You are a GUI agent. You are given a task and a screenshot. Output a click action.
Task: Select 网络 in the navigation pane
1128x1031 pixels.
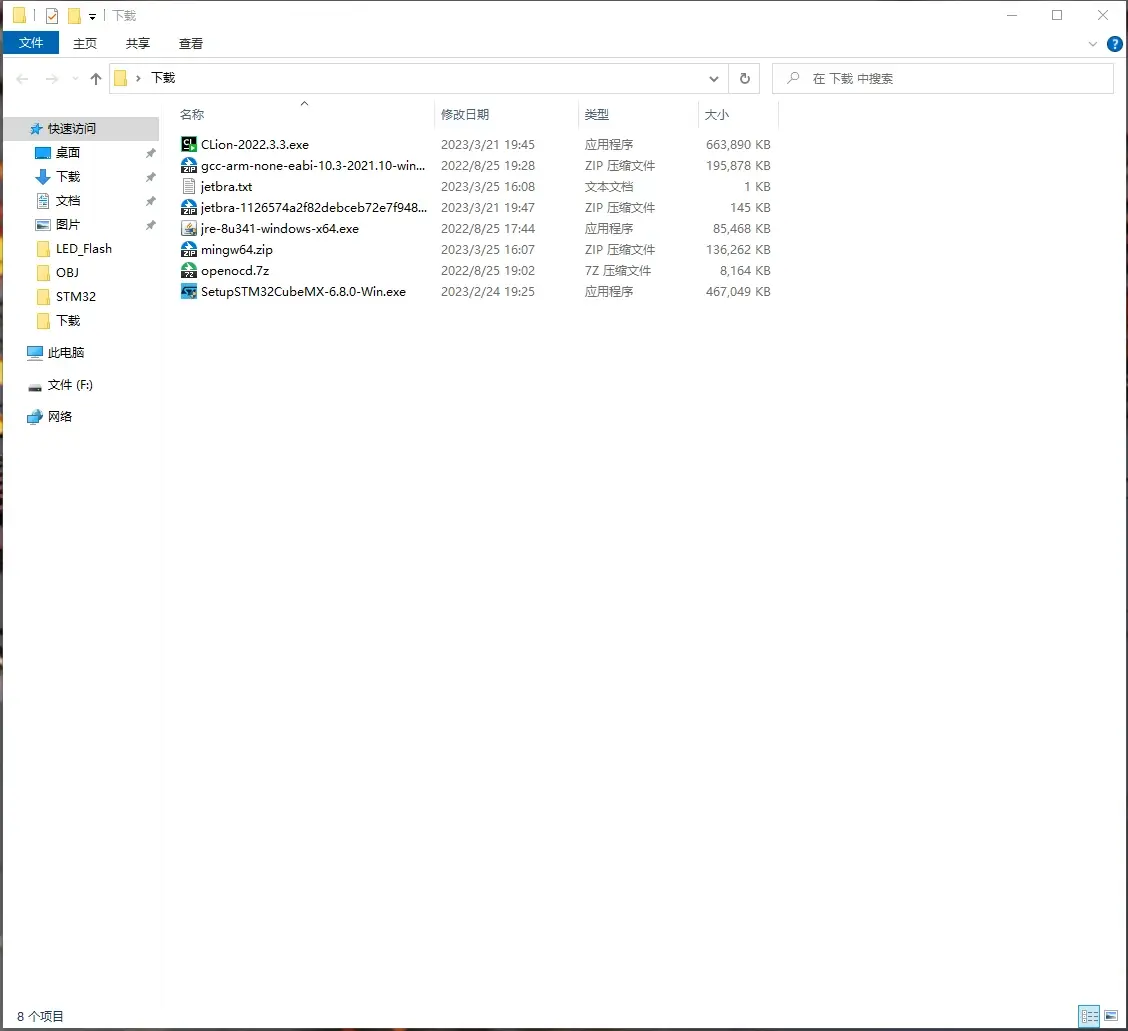coord(60,417)
